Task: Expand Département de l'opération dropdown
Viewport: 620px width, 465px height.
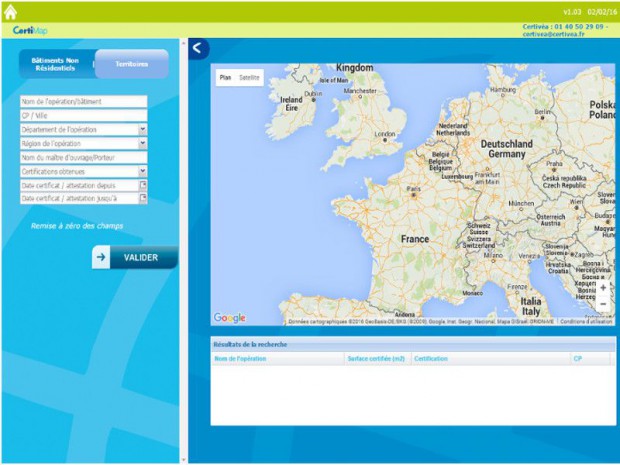Action: coord(142,129)
